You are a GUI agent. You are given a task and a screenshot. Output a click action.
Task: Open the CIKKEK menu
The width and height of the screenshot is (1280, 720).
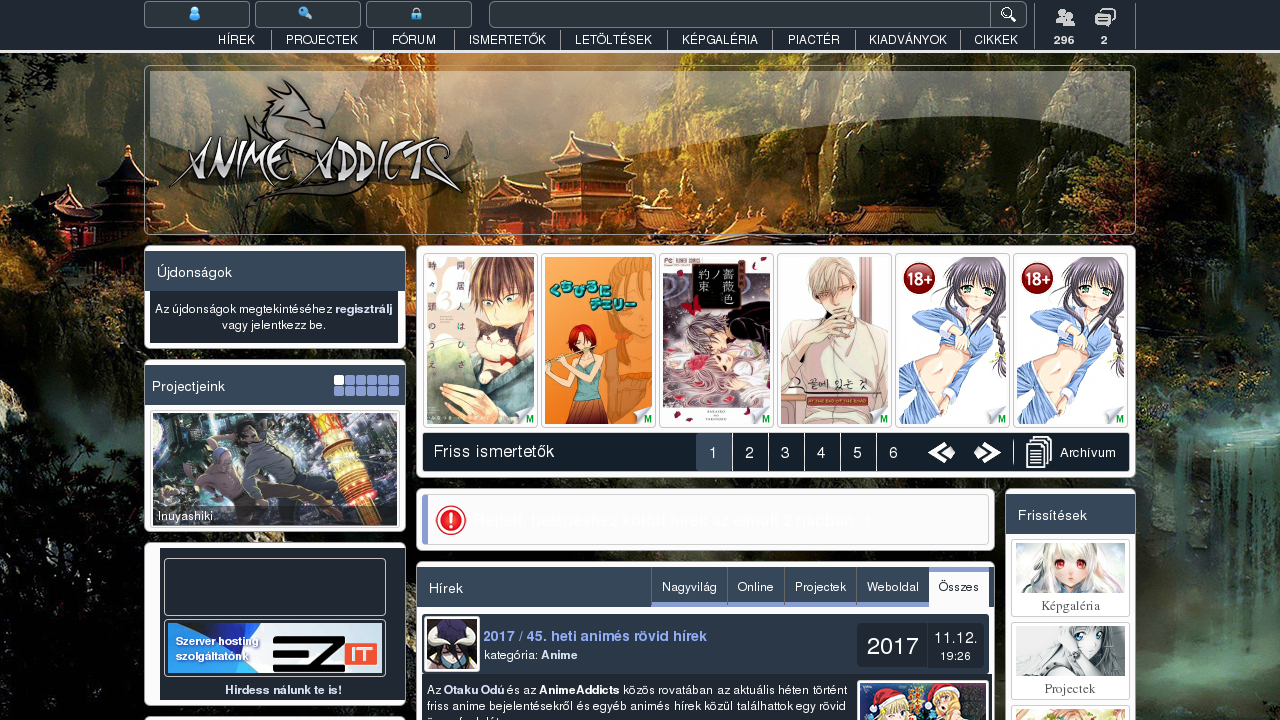(996, 40)
